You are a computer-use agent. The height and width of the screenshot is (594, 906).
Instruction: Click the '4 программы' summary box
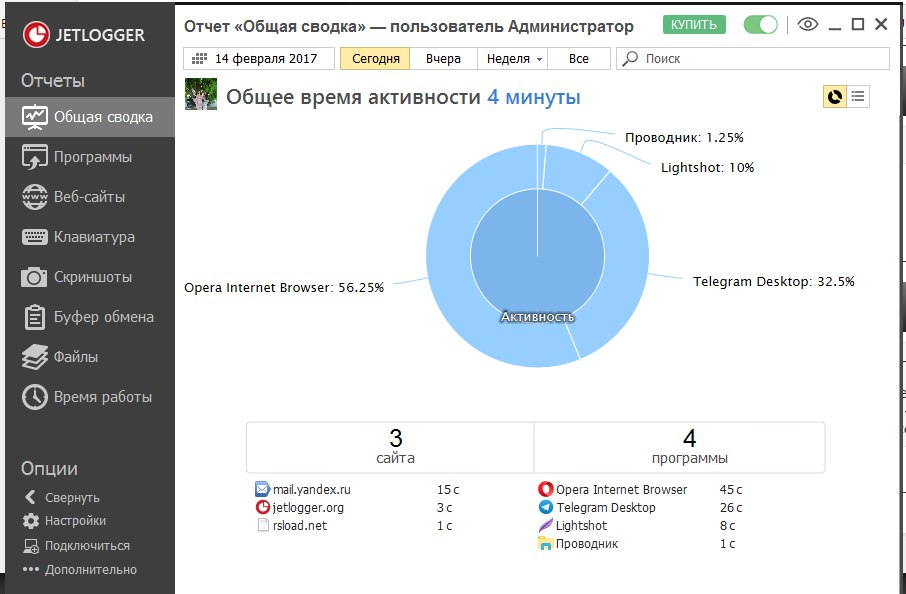click(x=680, y=447)
